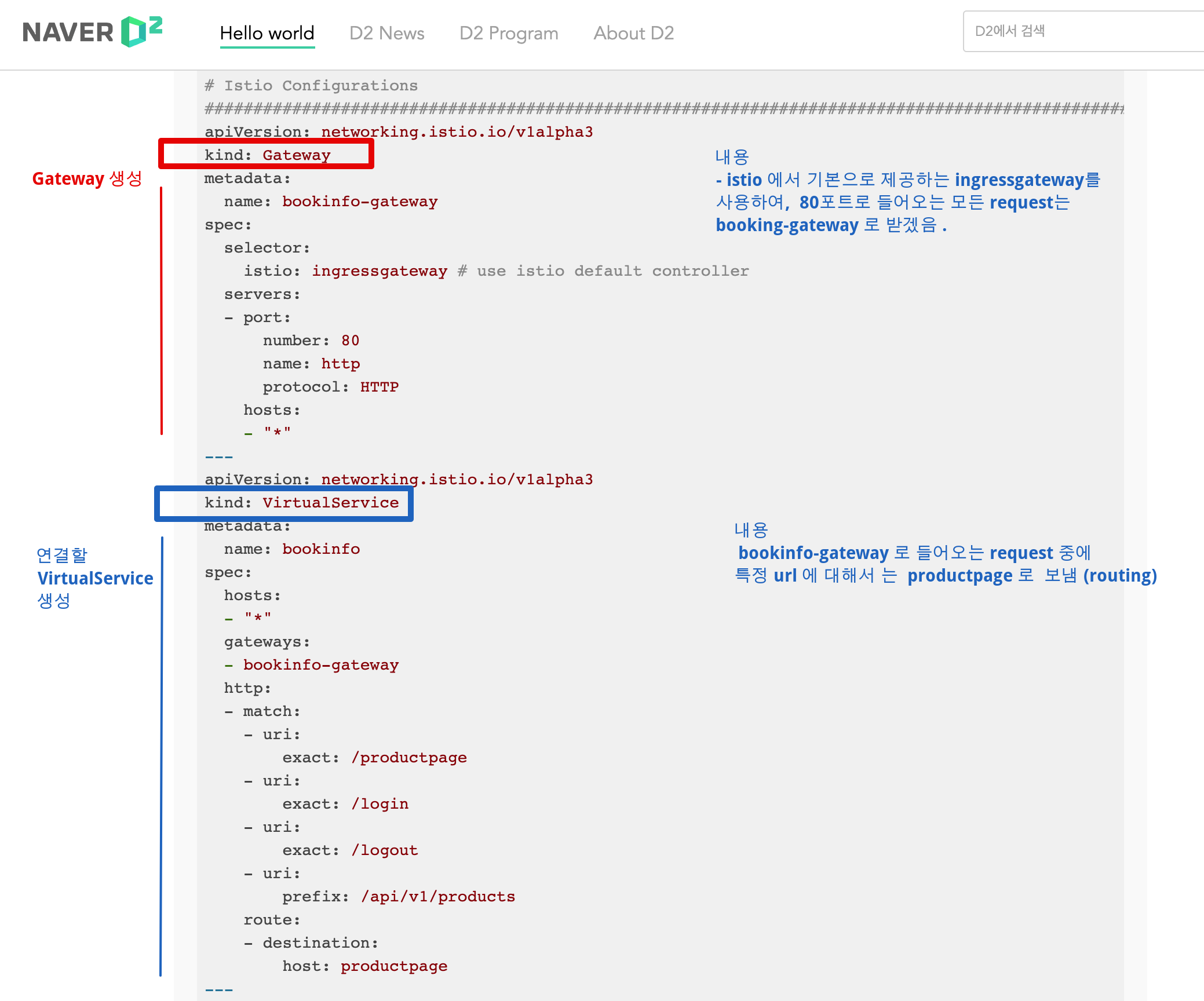Click the port number 80 value
The height and width of the screenshot is (1001, 1204).
tap(350, 341)
